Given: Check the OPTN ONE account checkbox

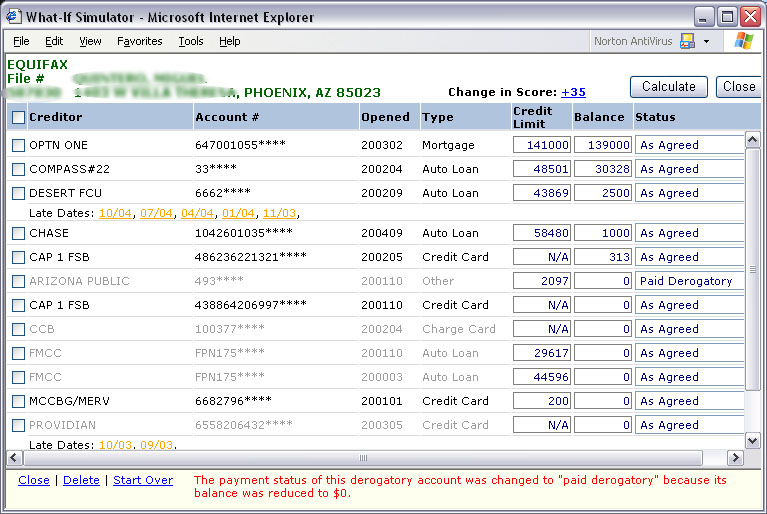Looking at the screenshot, I should tap(18, 145).
